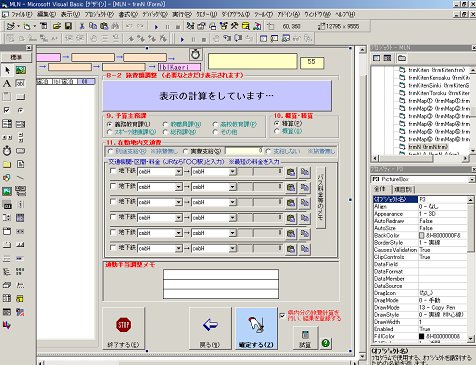Open the last row's left cmbH dropdown
The width and height of the screenshot is (476, 365).
(x=179, y=248)
